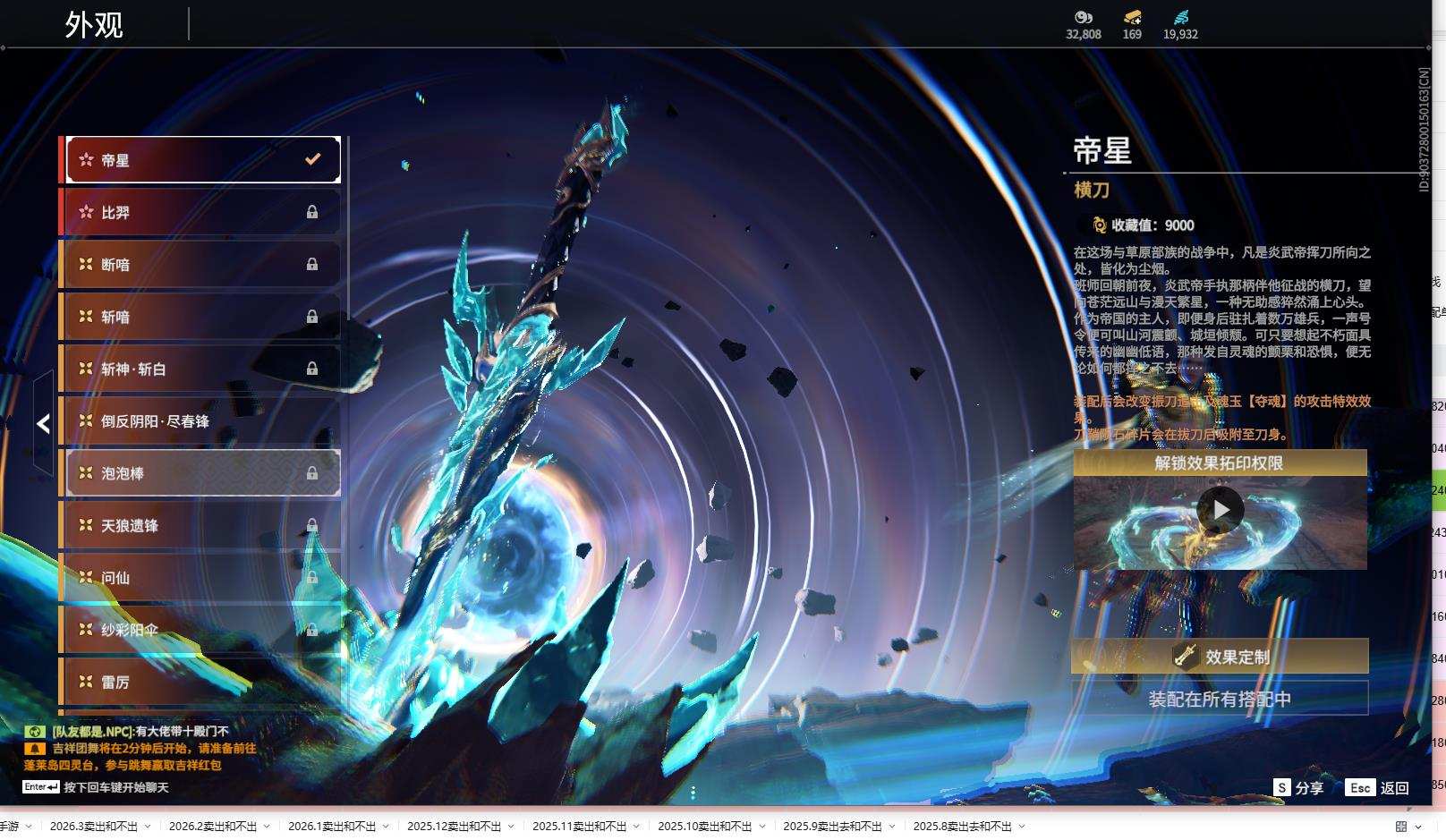Open dropdown arrow on 2025.12卖出和不出 sheet tab

(x=511, y=827)
